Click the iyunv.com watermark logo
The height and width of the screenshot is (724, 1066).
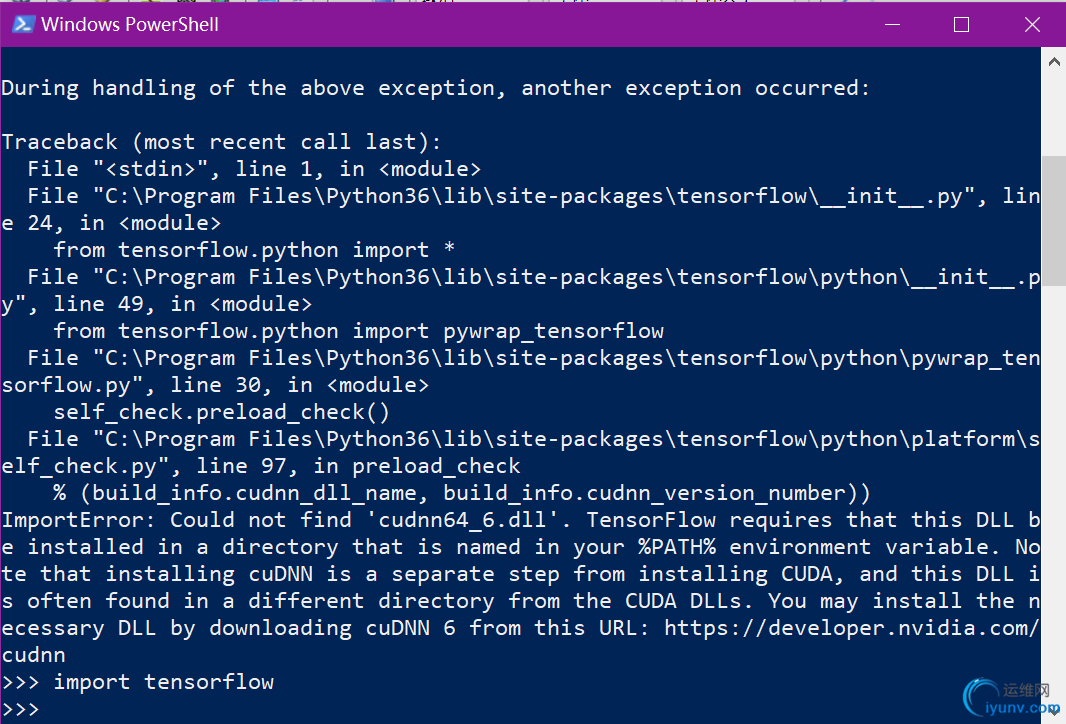click(x=1010, y=697)
